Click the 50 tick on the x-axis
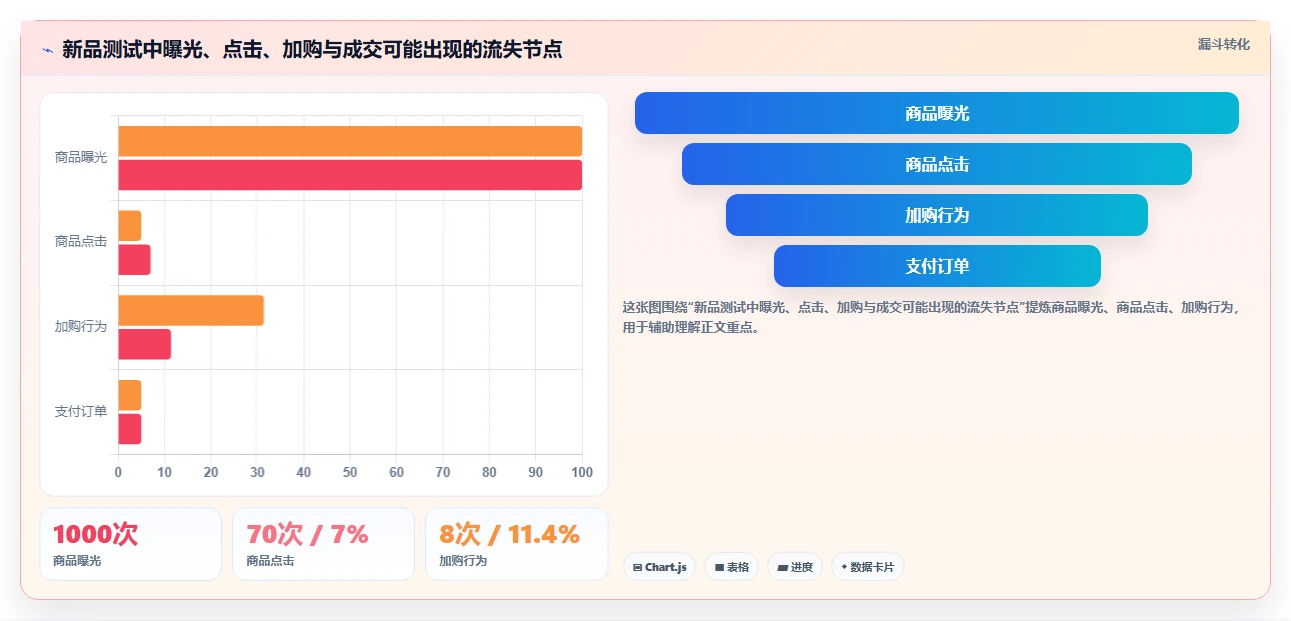1291x621 pixels. [350, 472]
